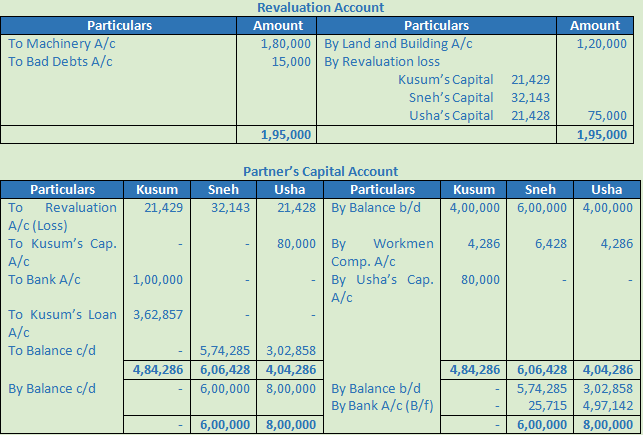Screen dimensions: 643x435
Task: Click the revaluation loss total 75,000
Action: pyautogui.click(x=607, y=116)
